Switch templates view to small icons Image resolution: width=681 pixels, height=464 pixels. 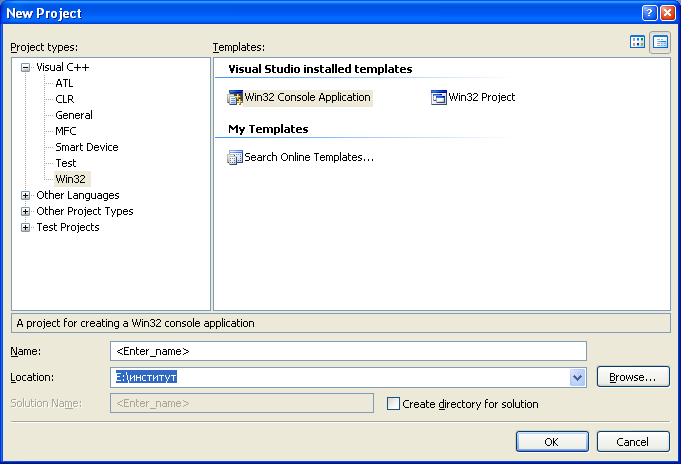click(660, 42)
